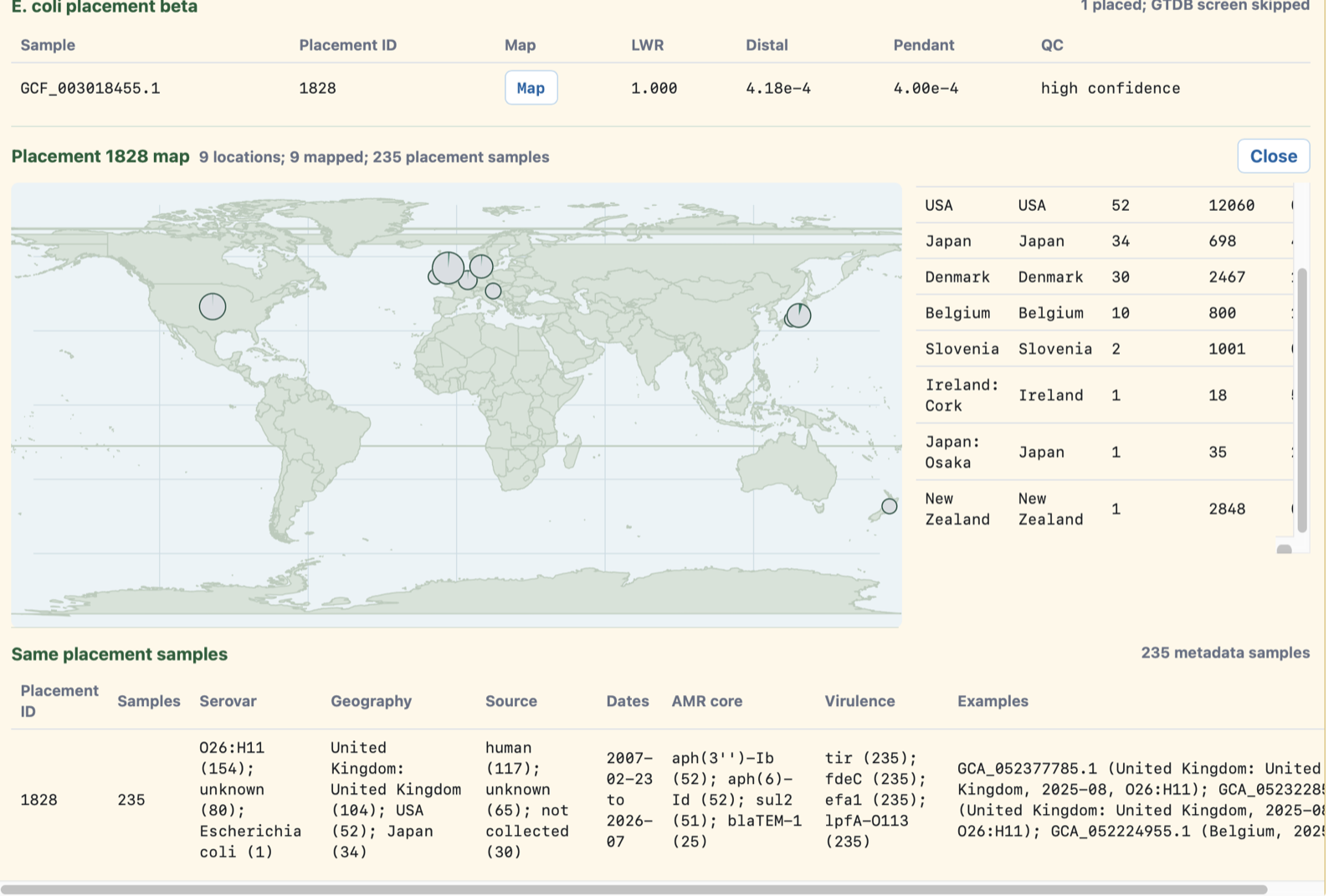This screenshot has width=1339, height=896.
Task: Click the Slovenia row value 1001
Action: (x=1227, y=349)
